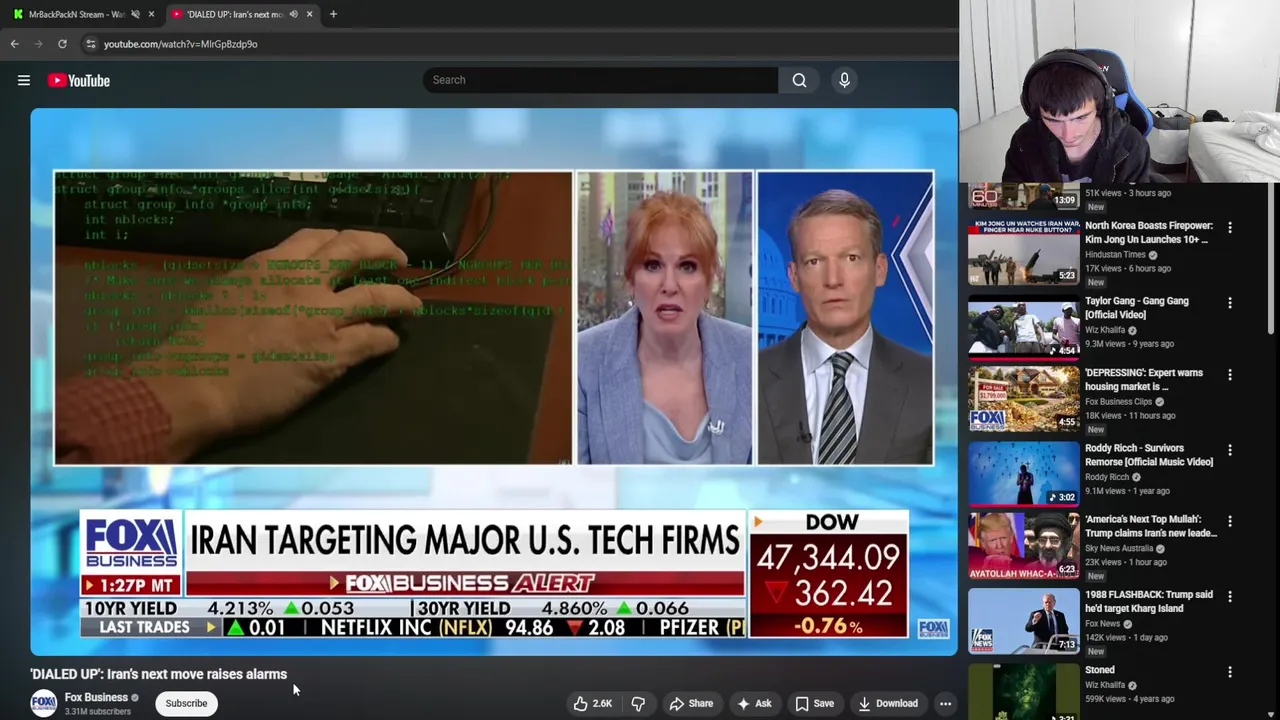1280x720 pixels.
Task: Mute the YouTube tab audio icon
Action: (293, 14)
